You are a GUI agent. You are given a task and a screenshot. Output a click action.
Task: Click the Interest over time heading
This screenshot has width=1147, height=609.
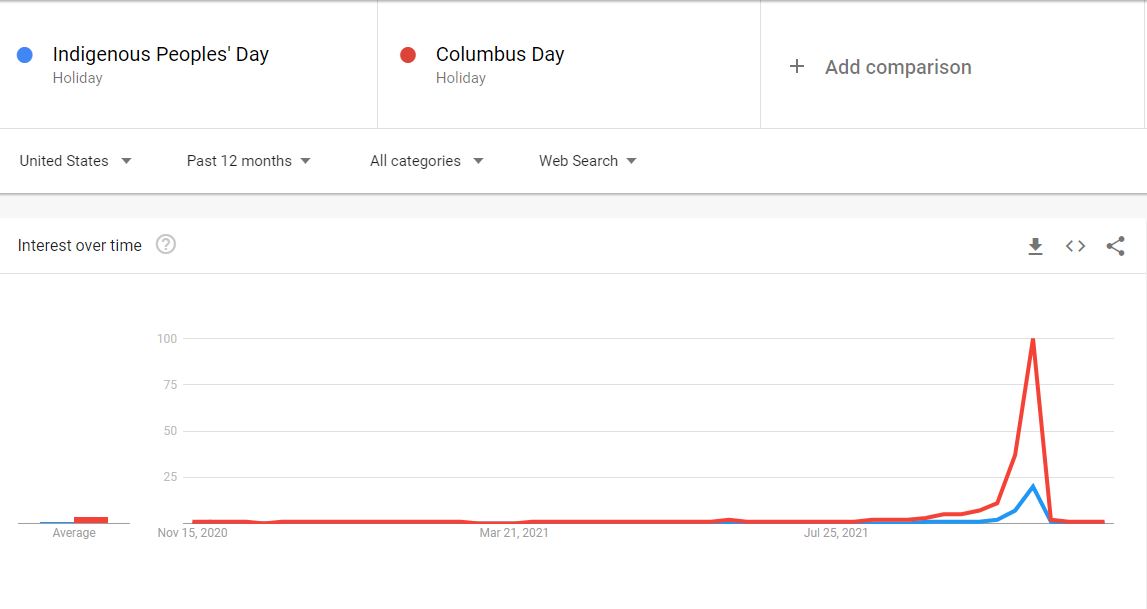(80, 246)
